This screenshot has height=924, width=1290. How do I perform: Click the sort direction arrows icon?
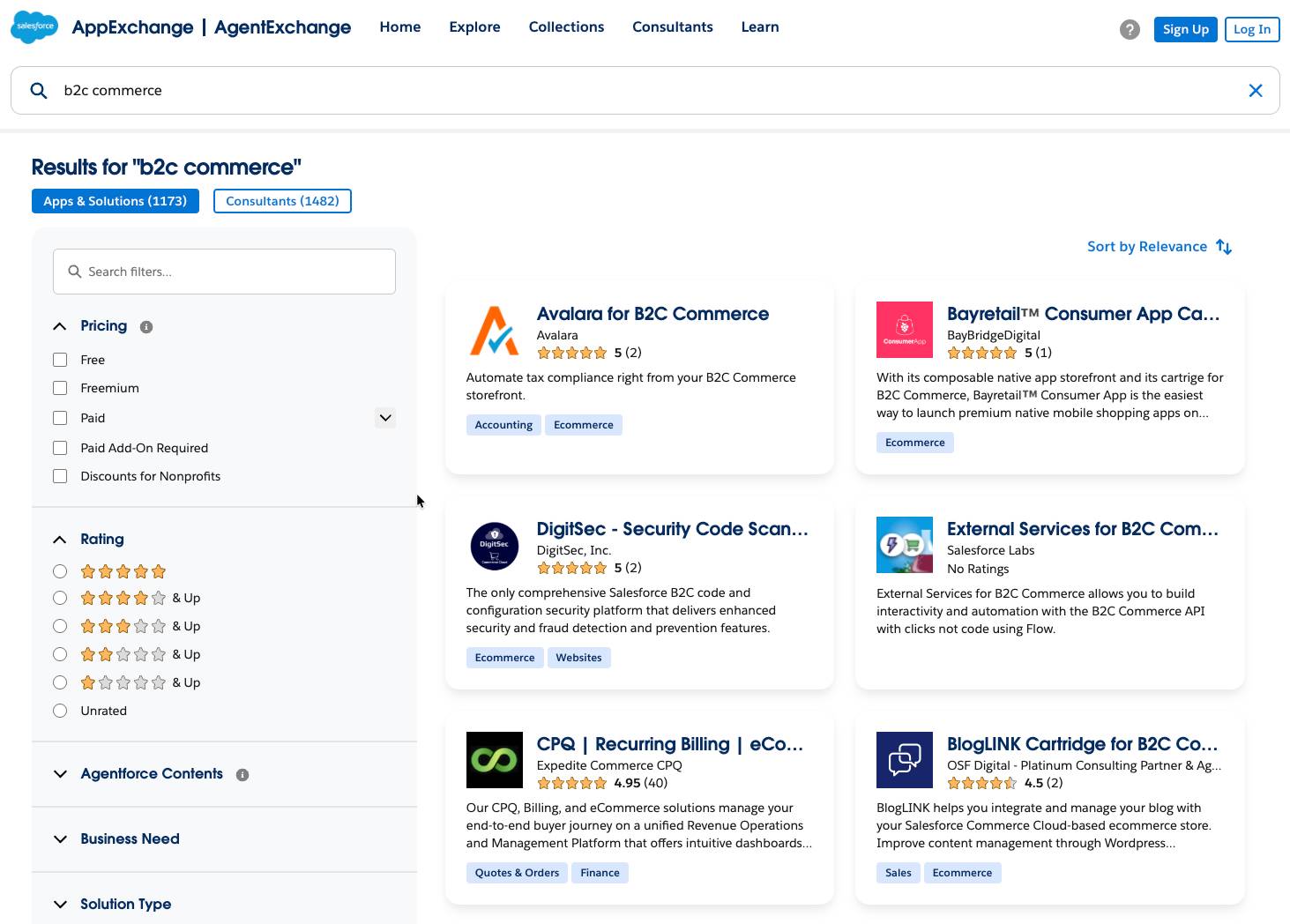point(1224,247)
